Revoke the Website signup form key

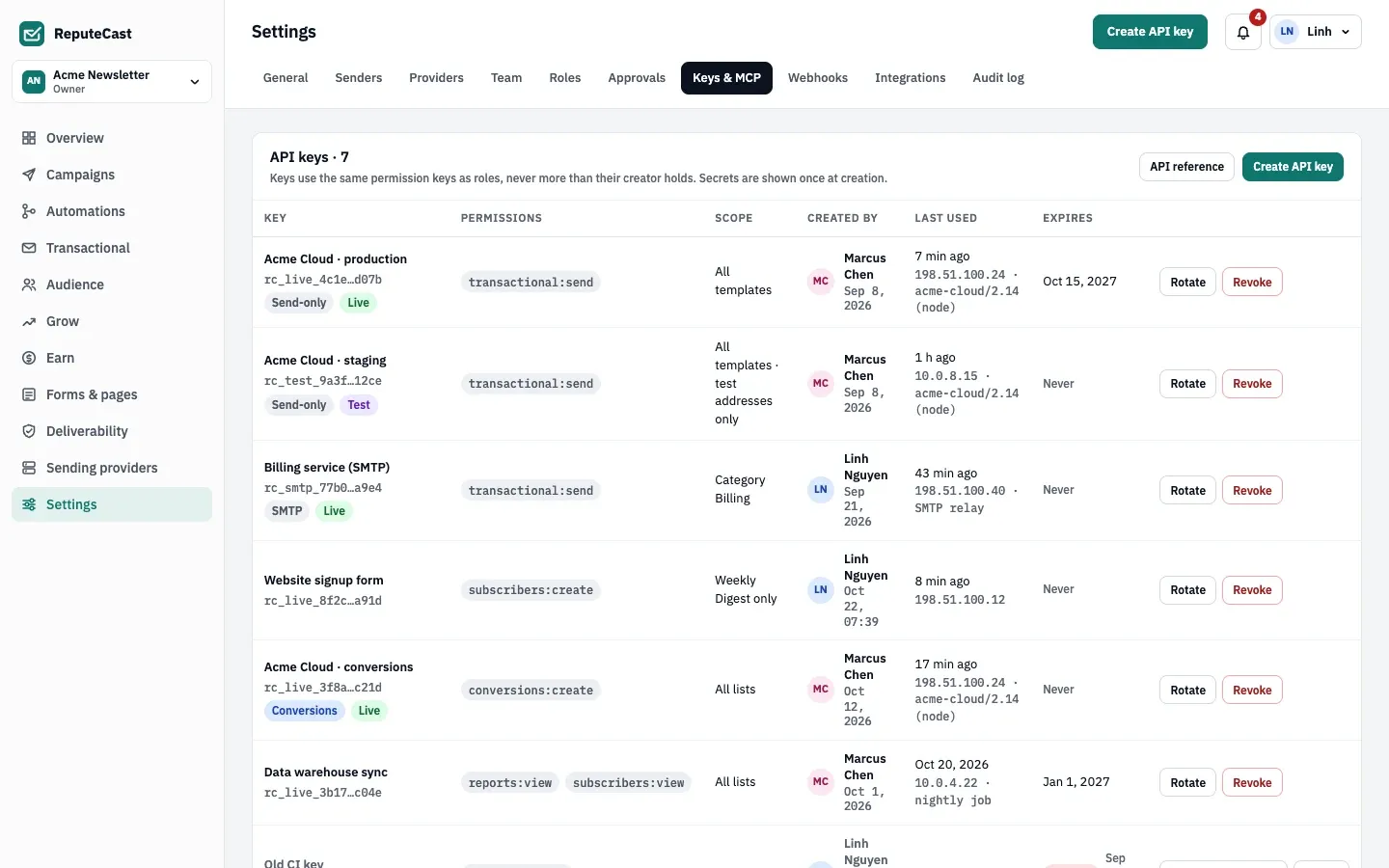tap(1252, 590)
